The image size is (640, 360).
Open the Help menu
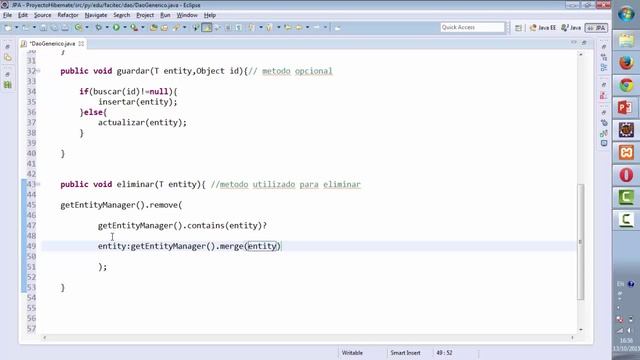209,15
